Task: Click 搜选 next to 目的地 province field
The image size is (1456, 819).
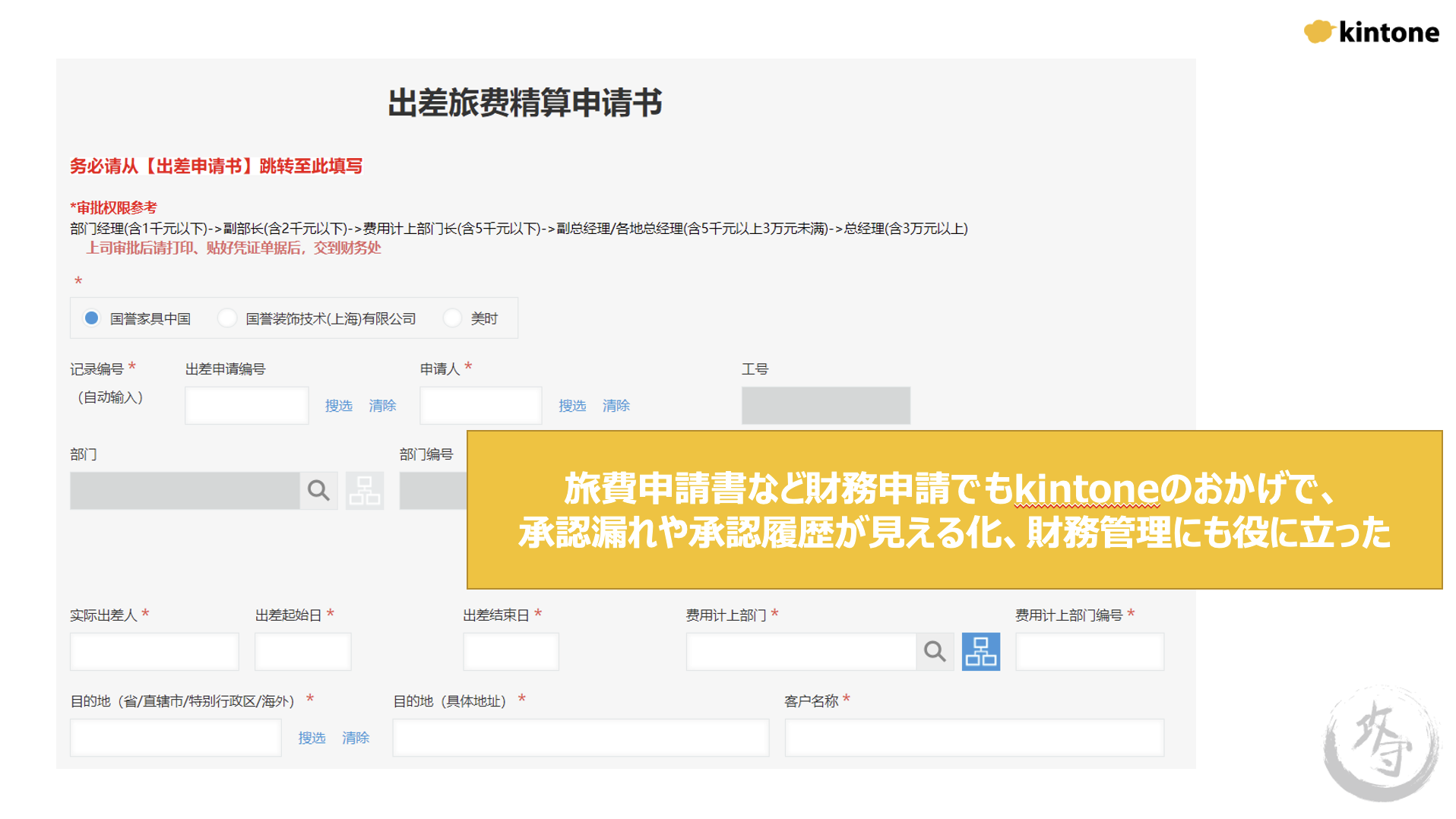Action: [x=312, y=738]
